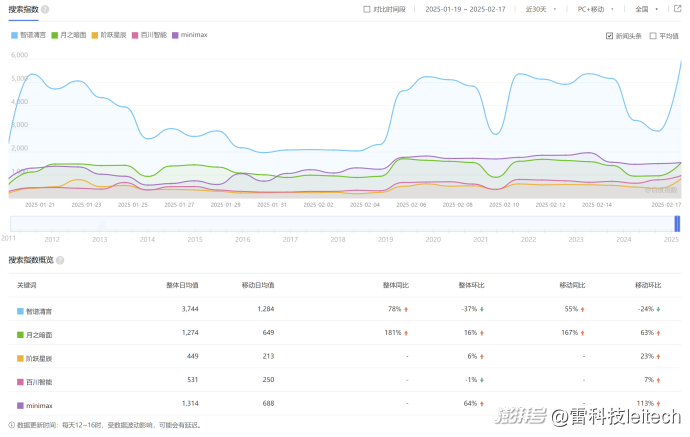Click the 整体环比 column header

point(471,286)
